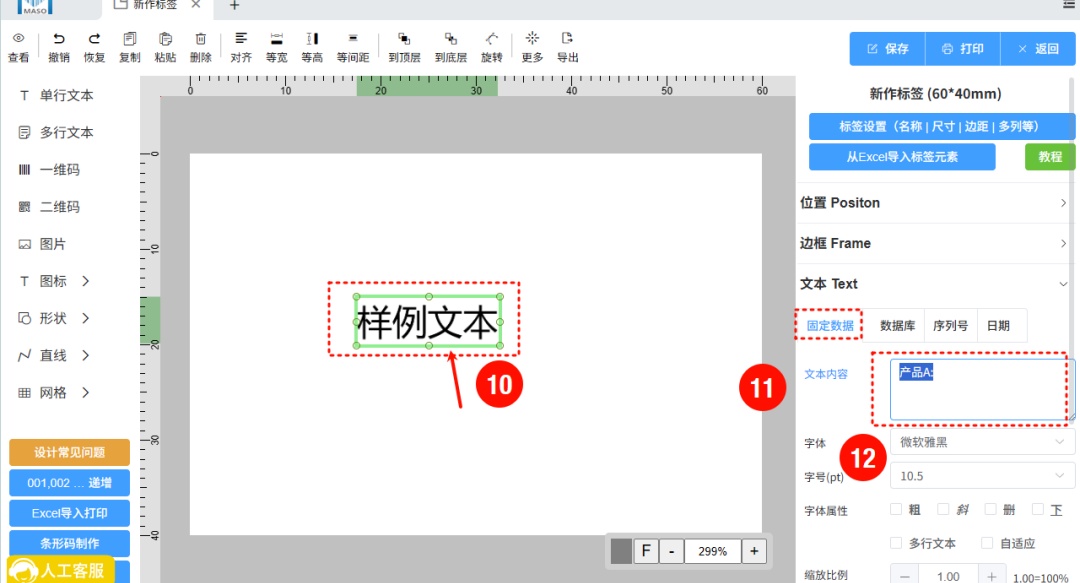Switch to the 日期 tab

coord(998,326)
